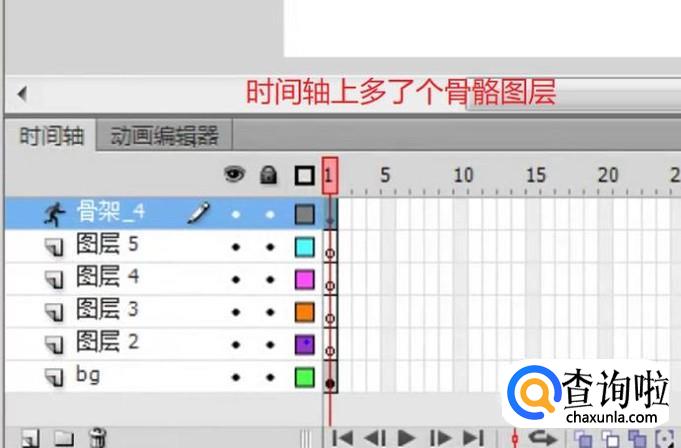The width and height of the screenshot is (681, 448).
Task: Select the 图层 4 layer
Action: pos(108,277)
